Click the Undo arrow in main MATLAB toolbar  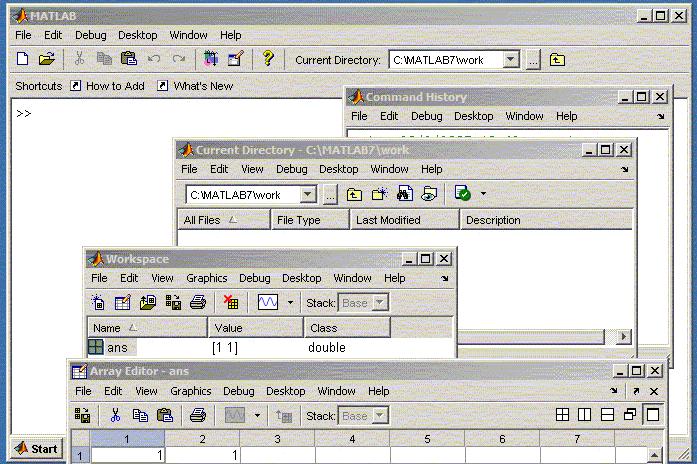[154, 59]
